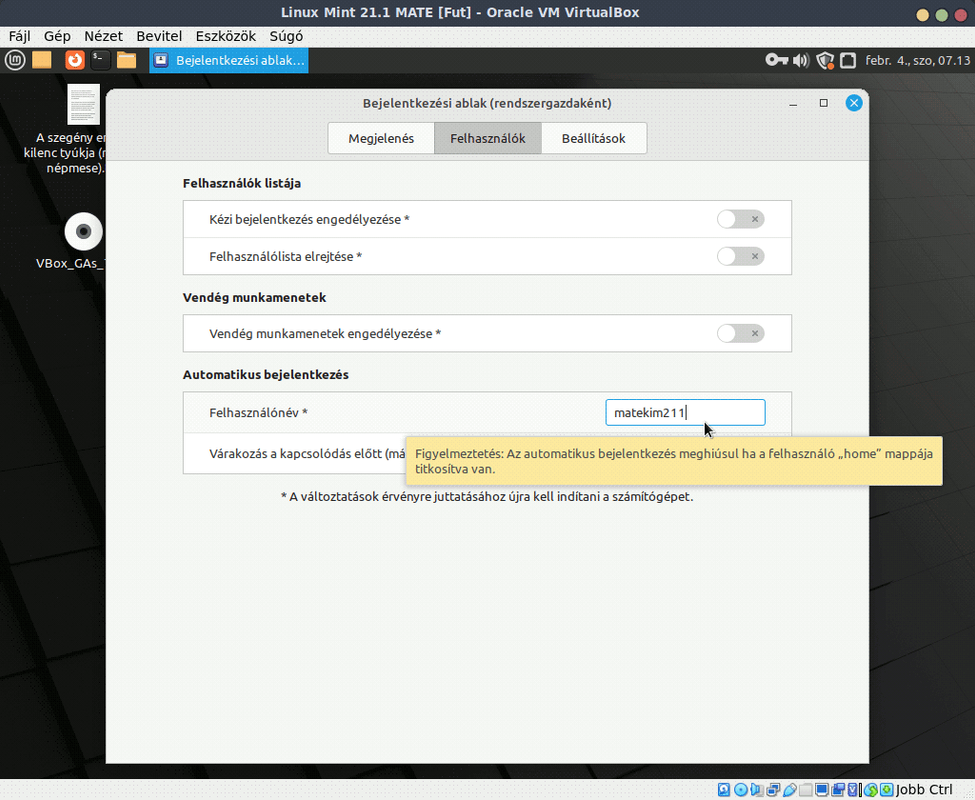Open the file manager folder icon

click(126, 60)
